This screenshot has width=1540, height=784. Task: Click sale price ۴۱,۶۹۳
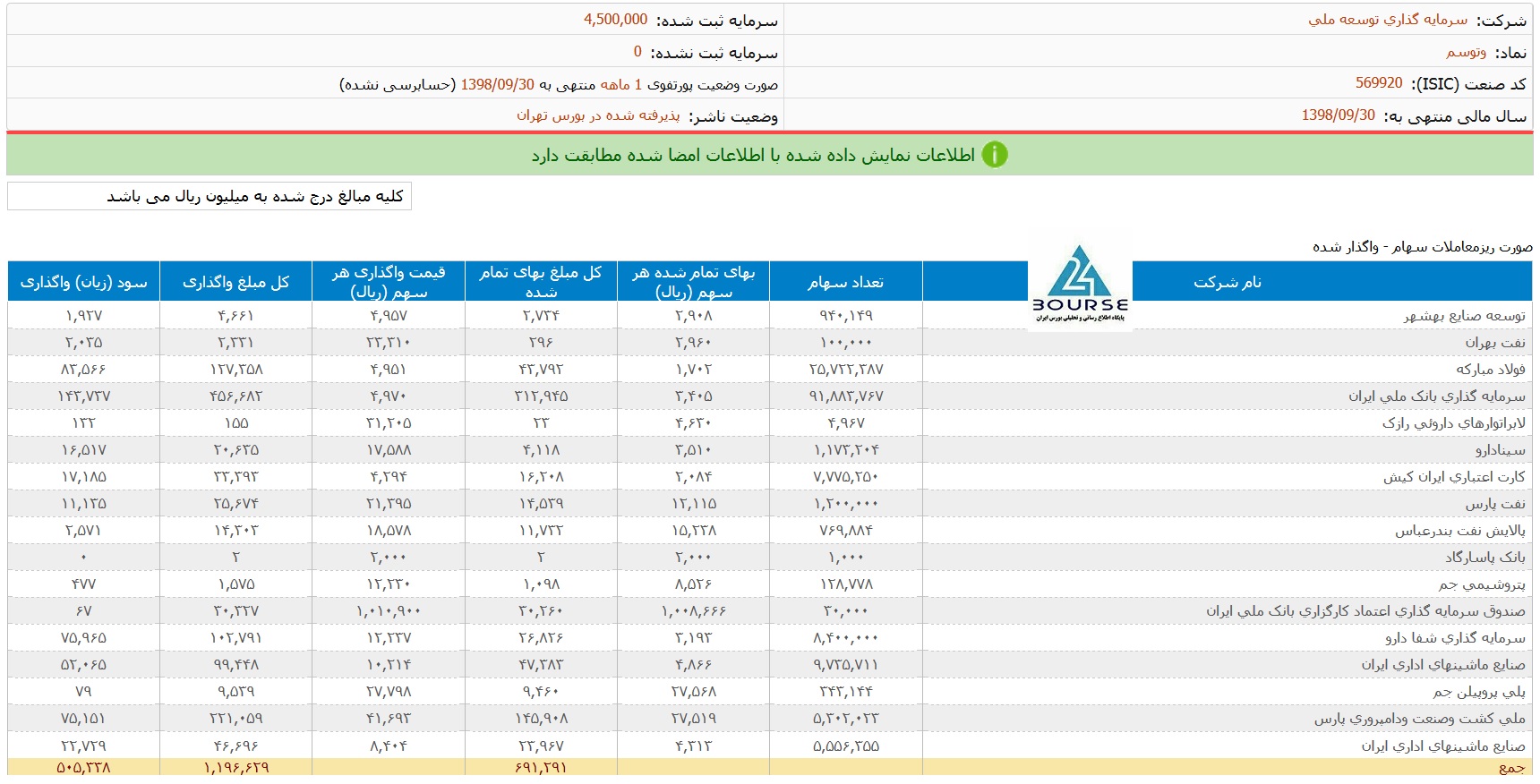pos(389,719)
